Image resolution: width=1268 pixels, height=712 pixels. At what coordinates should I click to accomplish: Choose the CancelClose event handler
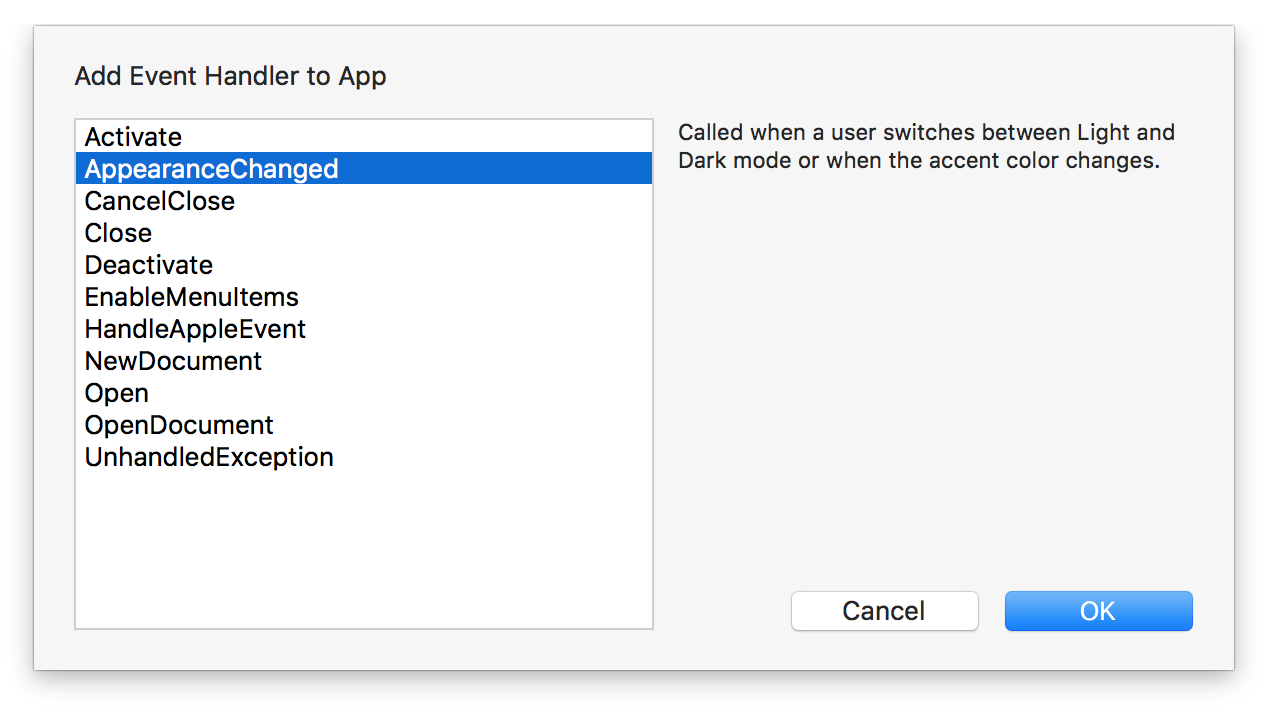click(364, 200)
